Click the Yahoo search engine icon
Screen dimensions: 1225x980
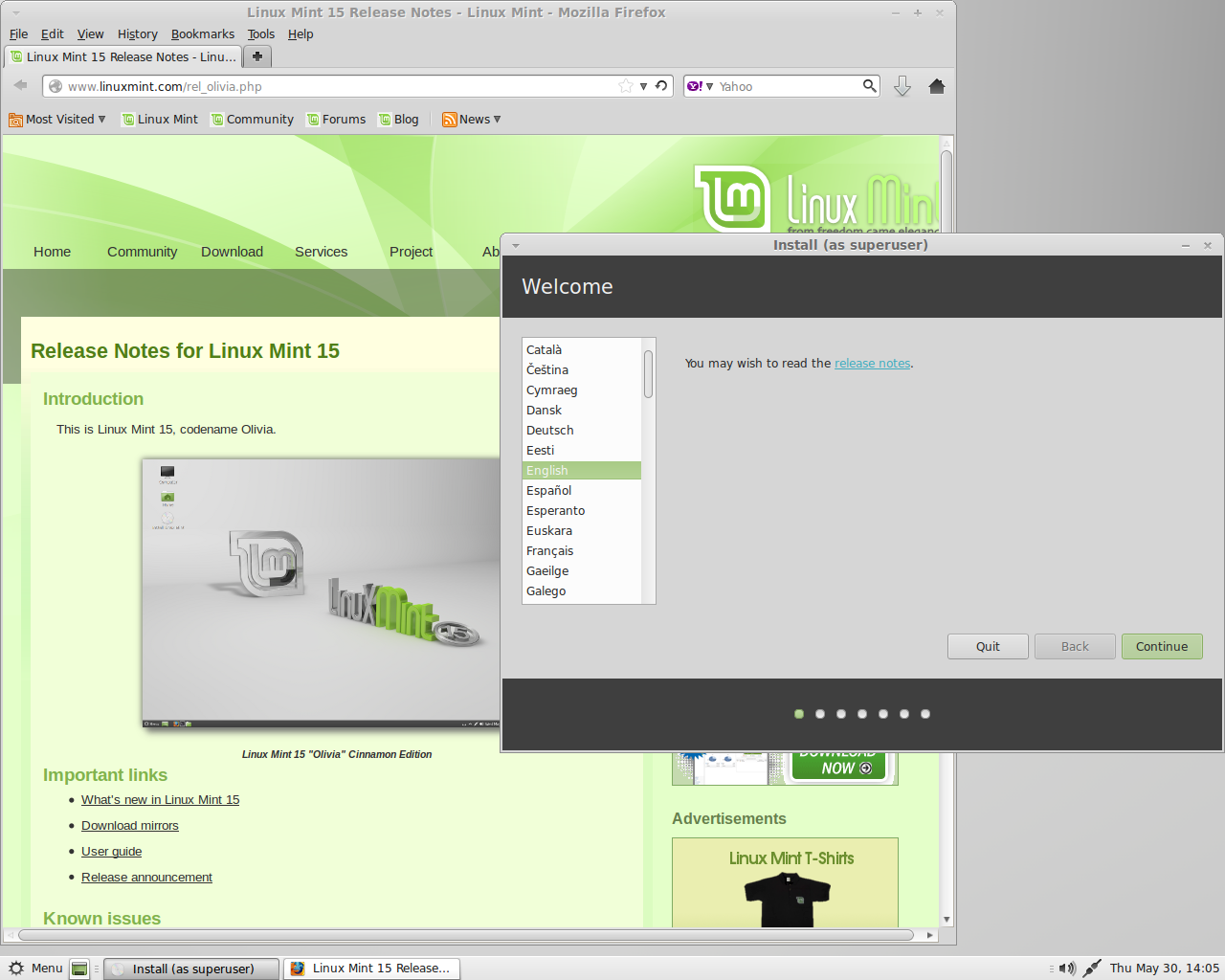pos(695,86)
